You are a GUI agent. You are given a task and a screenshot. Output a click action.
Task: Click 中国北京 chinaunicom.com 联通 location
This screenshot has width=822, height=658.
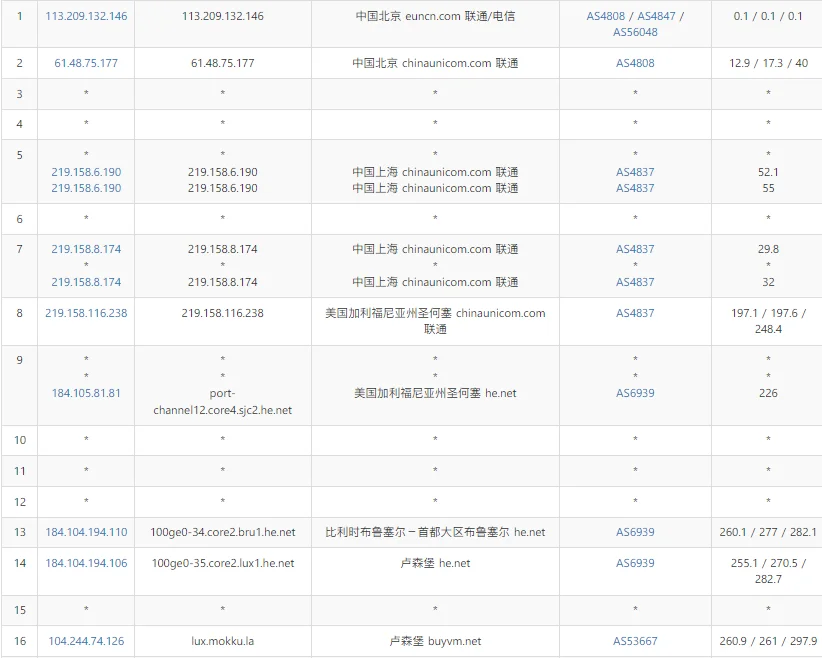point(435,63)
